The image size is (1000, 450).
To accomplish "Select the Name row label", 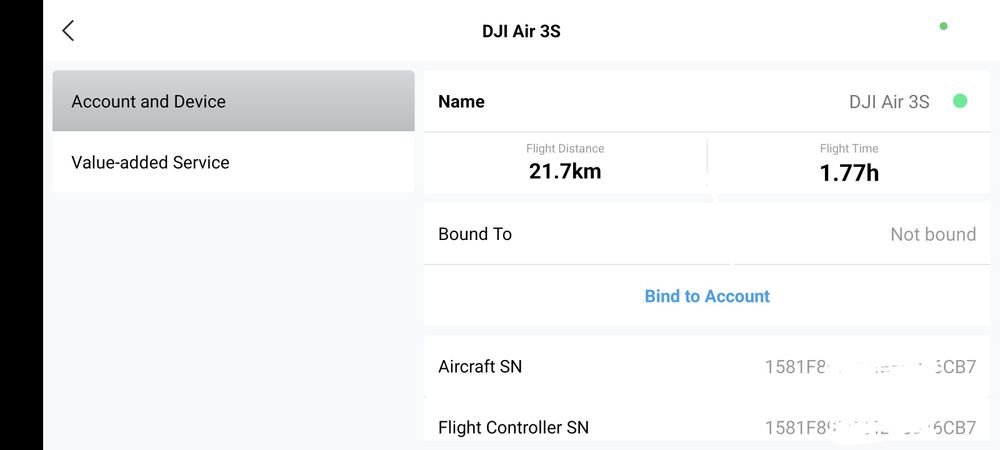I will (461, 101).
